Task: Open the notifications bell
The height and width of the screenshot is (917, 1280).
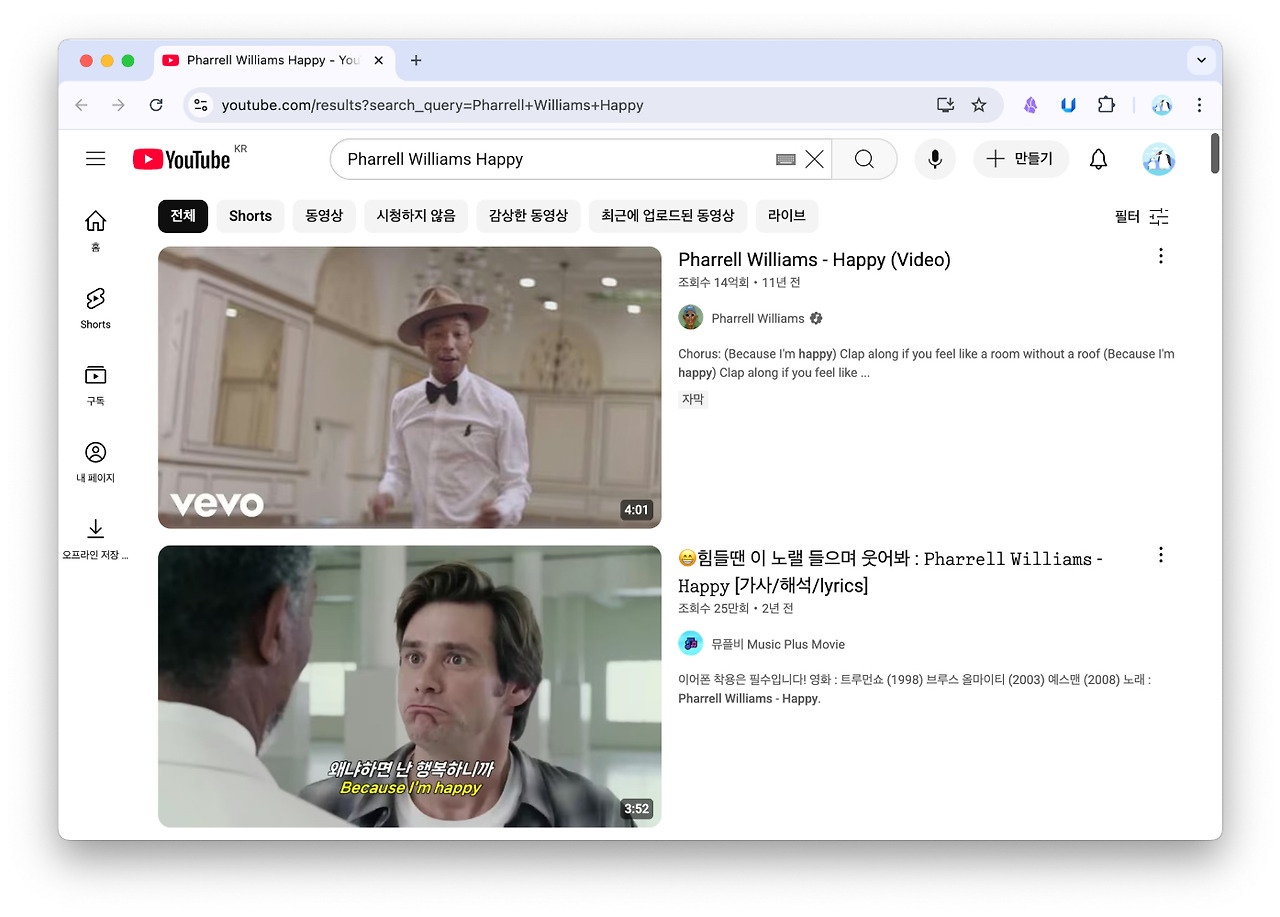Action: coord(1098,159)
